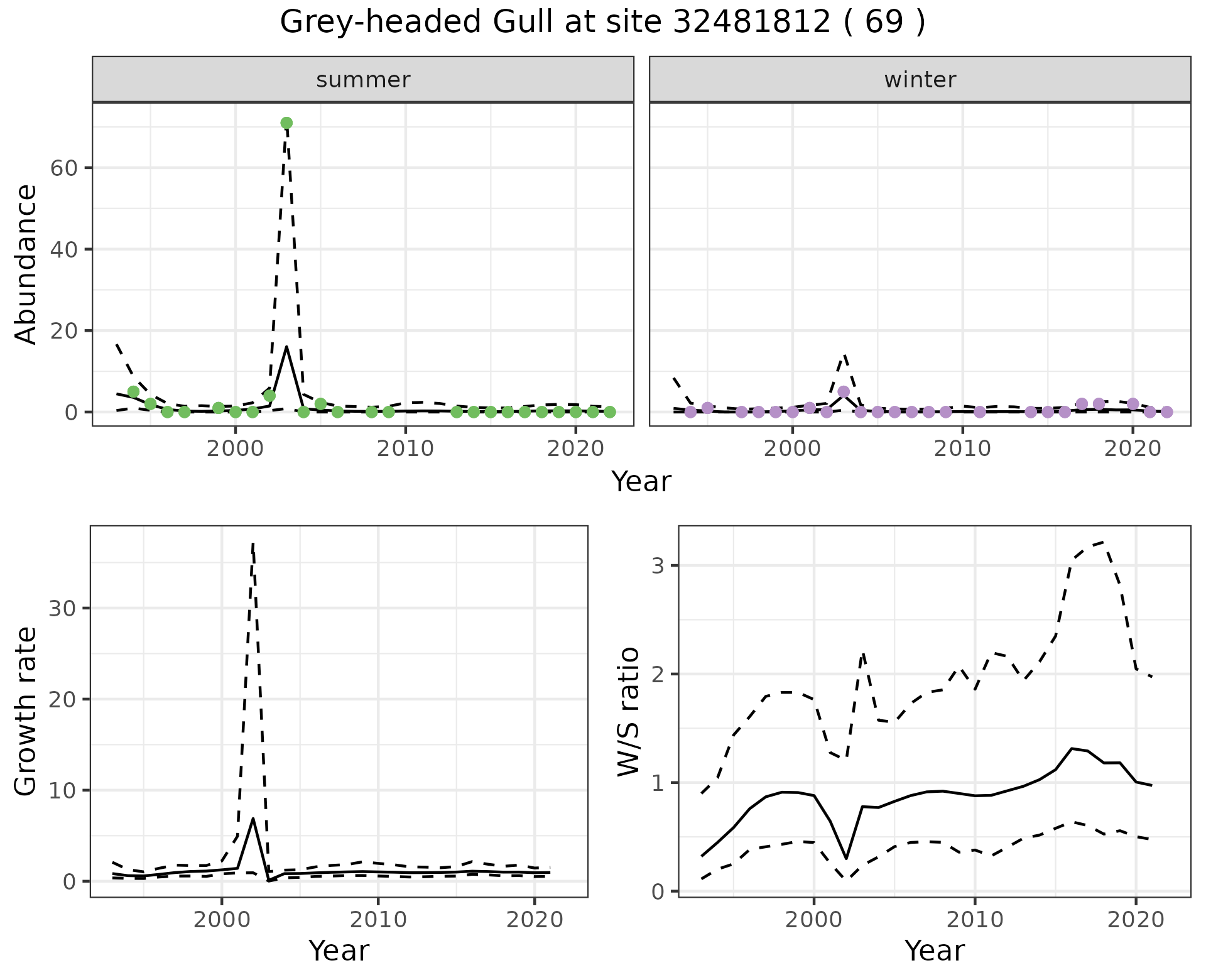Click the peak of W/S ratio upper dashed line

(x=1104, y=542)
